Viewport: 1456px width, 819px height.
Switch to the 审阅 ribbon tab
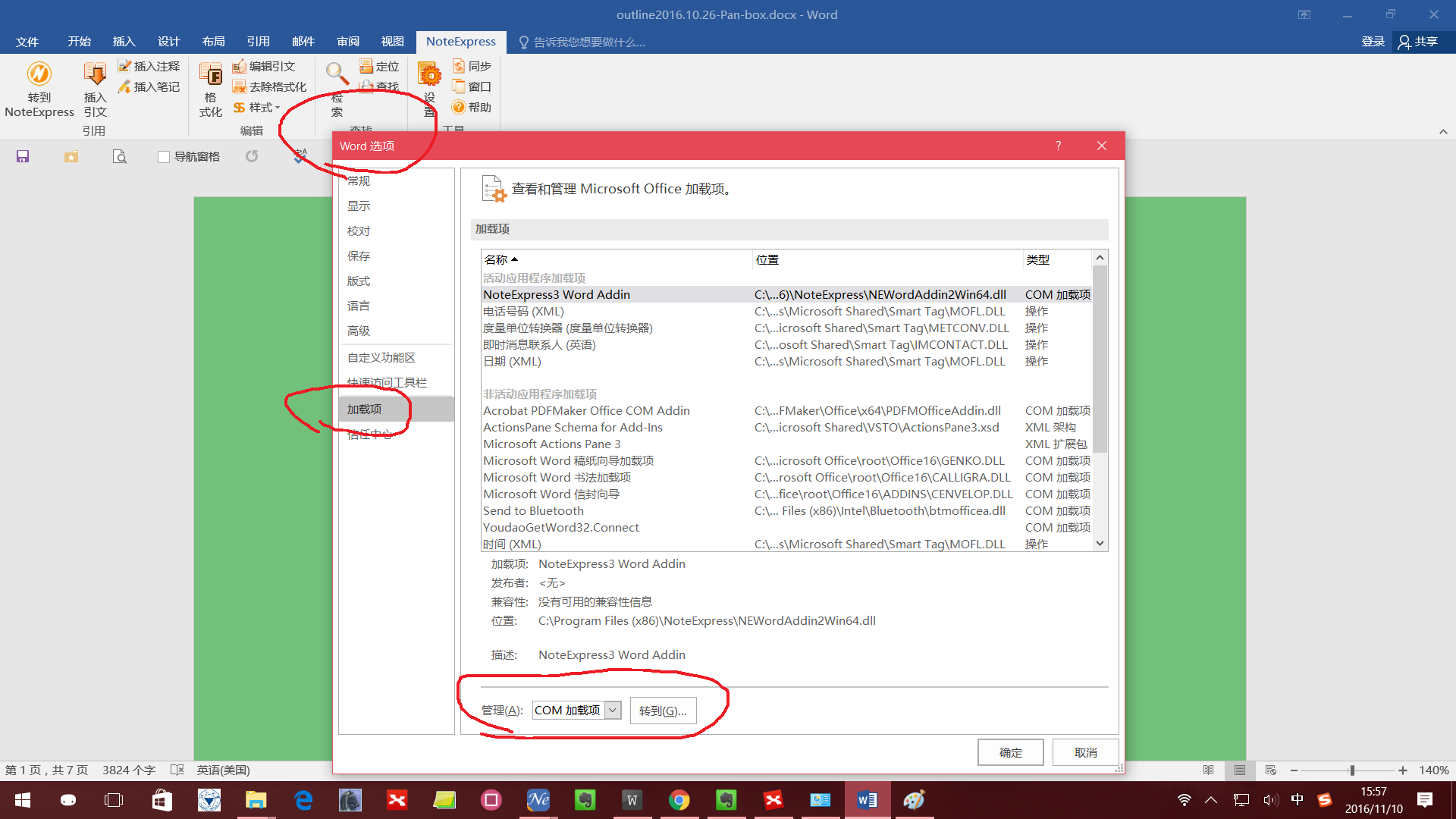(x=348, y=42)
